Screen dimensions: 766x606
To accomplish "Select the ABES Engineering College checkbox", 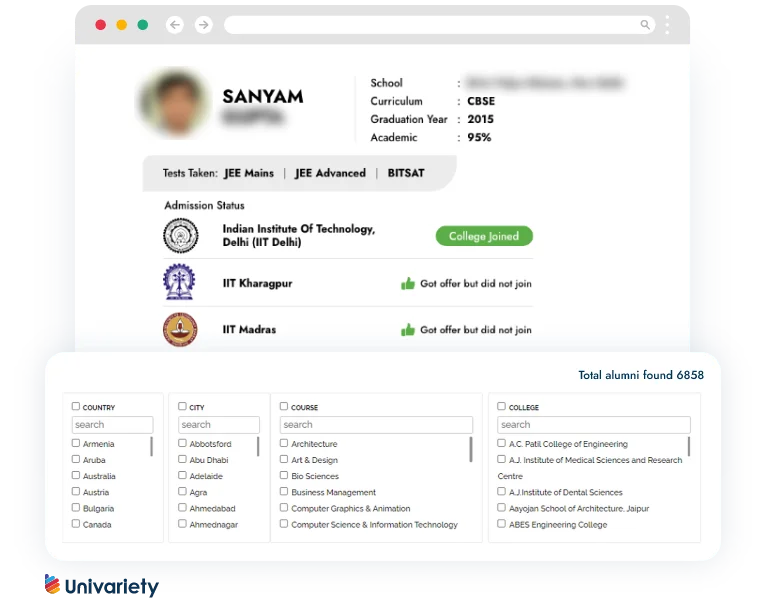I will (502, 524).
